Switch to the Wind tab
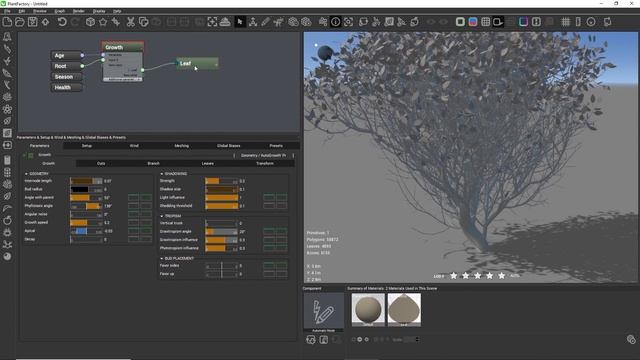The image size is (640, 360). pyautogui.click(x=134, y=146)
